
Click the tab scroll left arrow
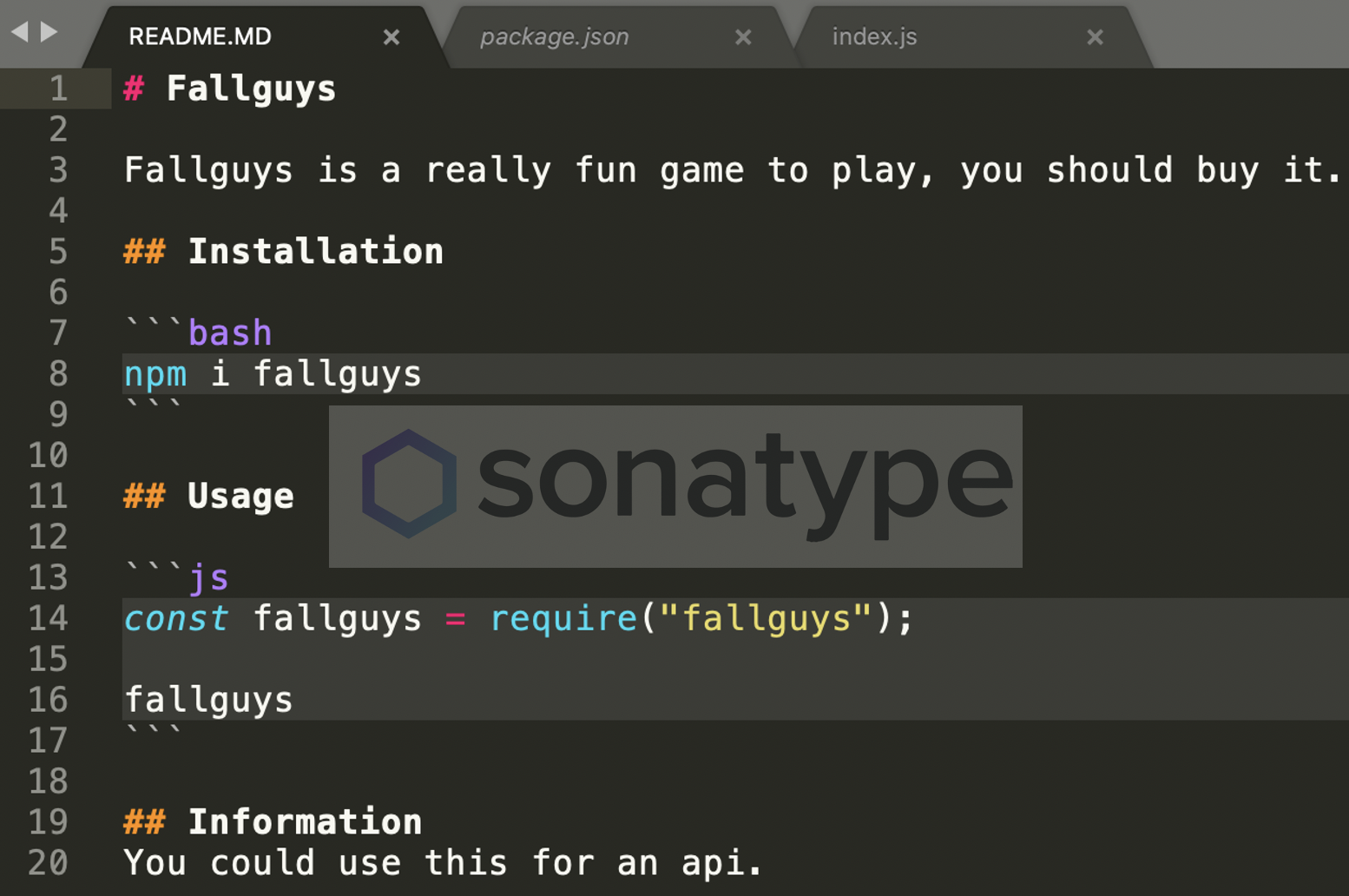tap(19, 32)
